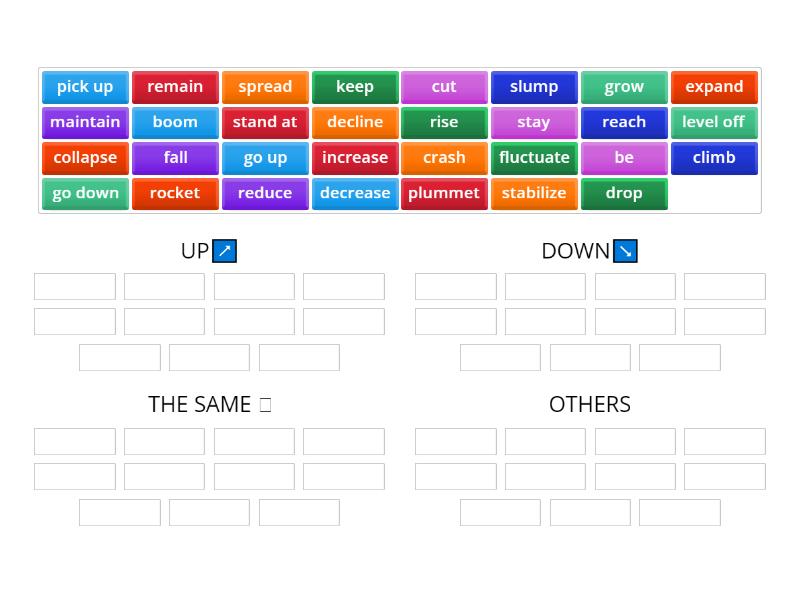Select the 'plummet' word tile
The width and height of the screenshot is (800, 600).
click(x=444, y=193)
